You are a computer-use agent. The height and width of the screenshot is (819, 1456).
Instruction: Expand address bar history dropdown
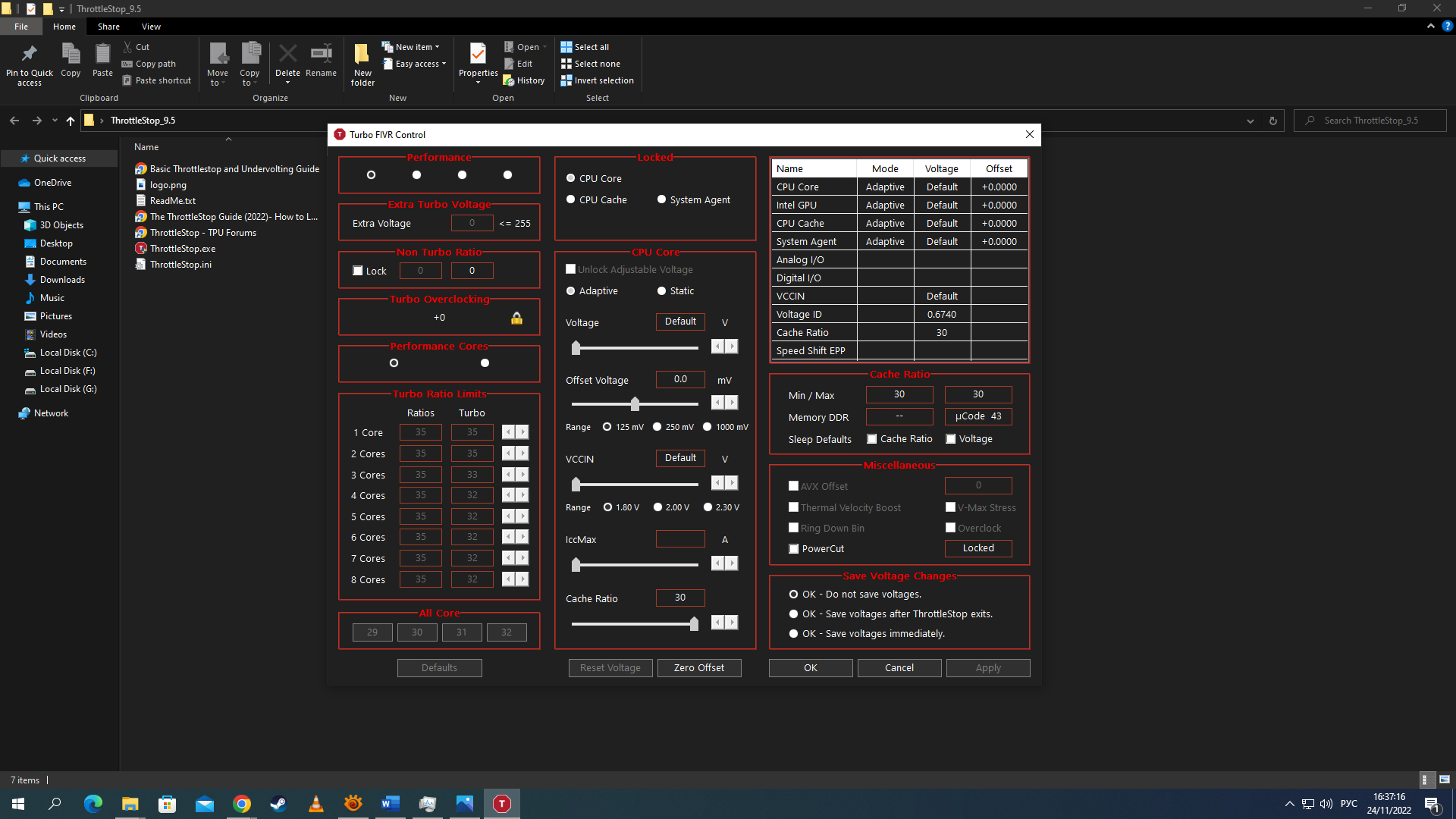coord(1250,121)
